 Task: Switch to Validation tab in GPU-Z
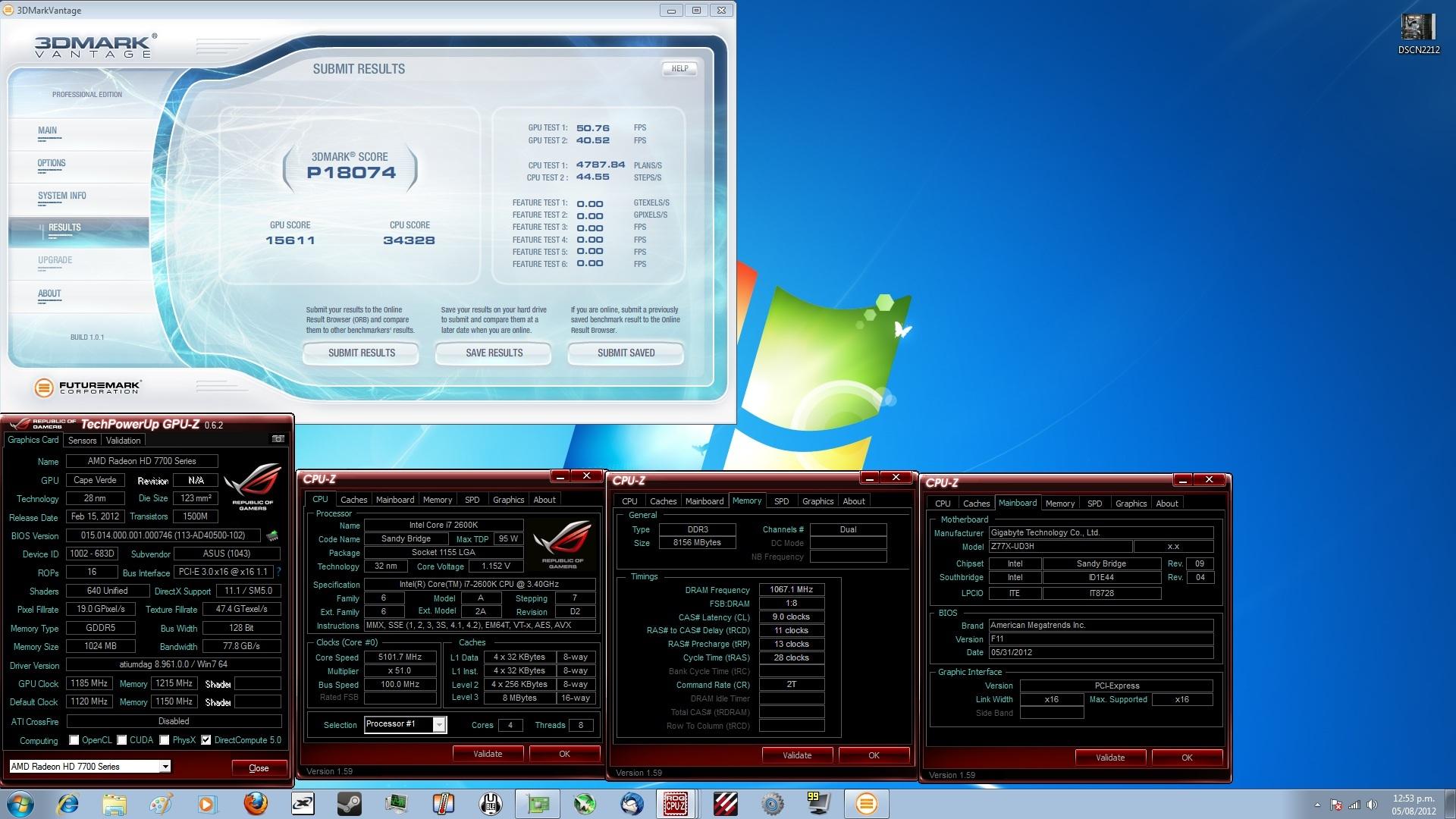tap(123, 441)
